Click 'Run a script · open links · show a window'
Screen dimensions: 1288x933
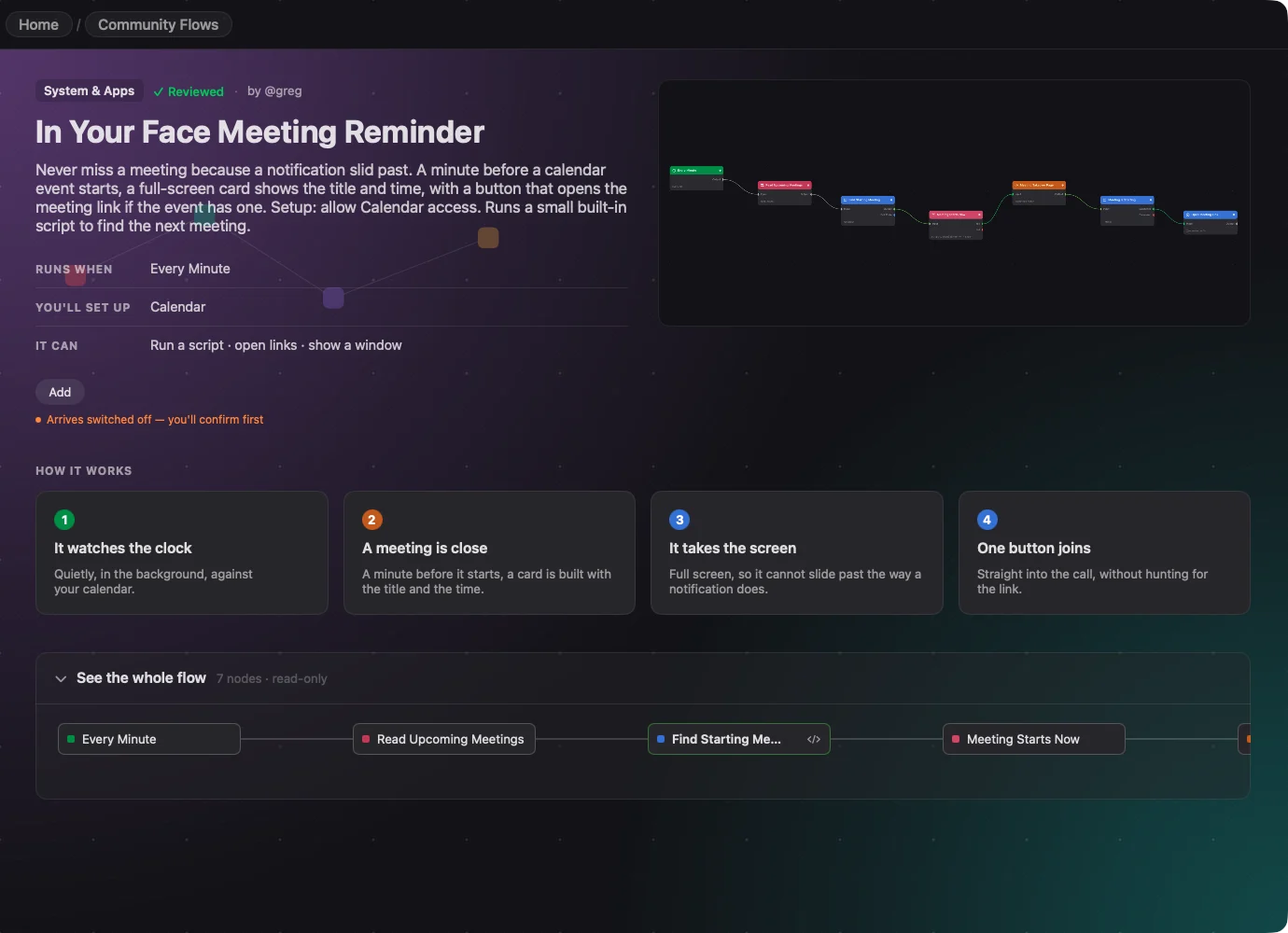pyautogui.click(x=276, y=345)
